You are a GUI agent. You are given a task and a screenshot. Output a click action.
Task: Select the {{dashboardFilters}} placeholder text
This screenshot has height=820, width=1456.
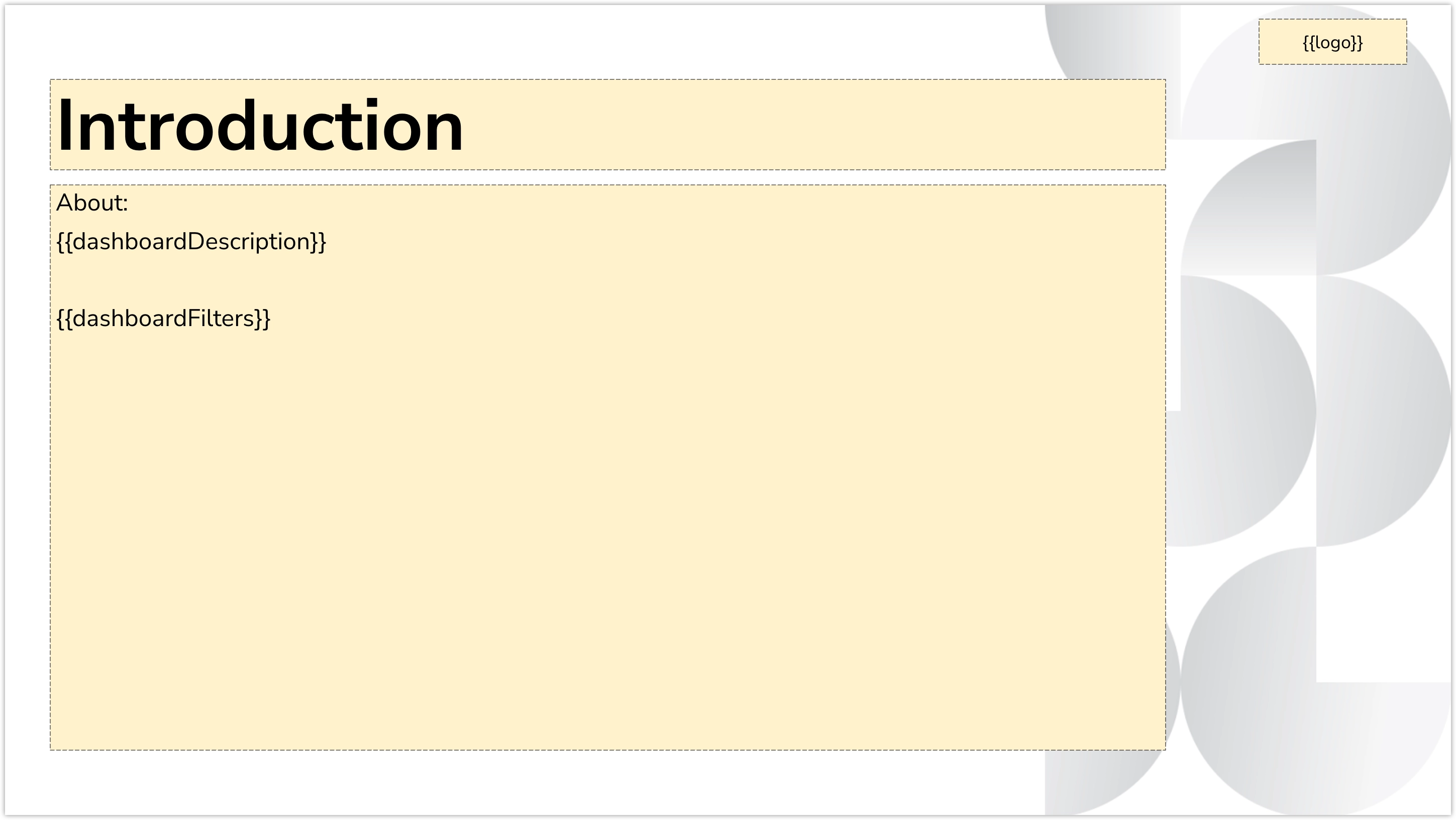163,319
